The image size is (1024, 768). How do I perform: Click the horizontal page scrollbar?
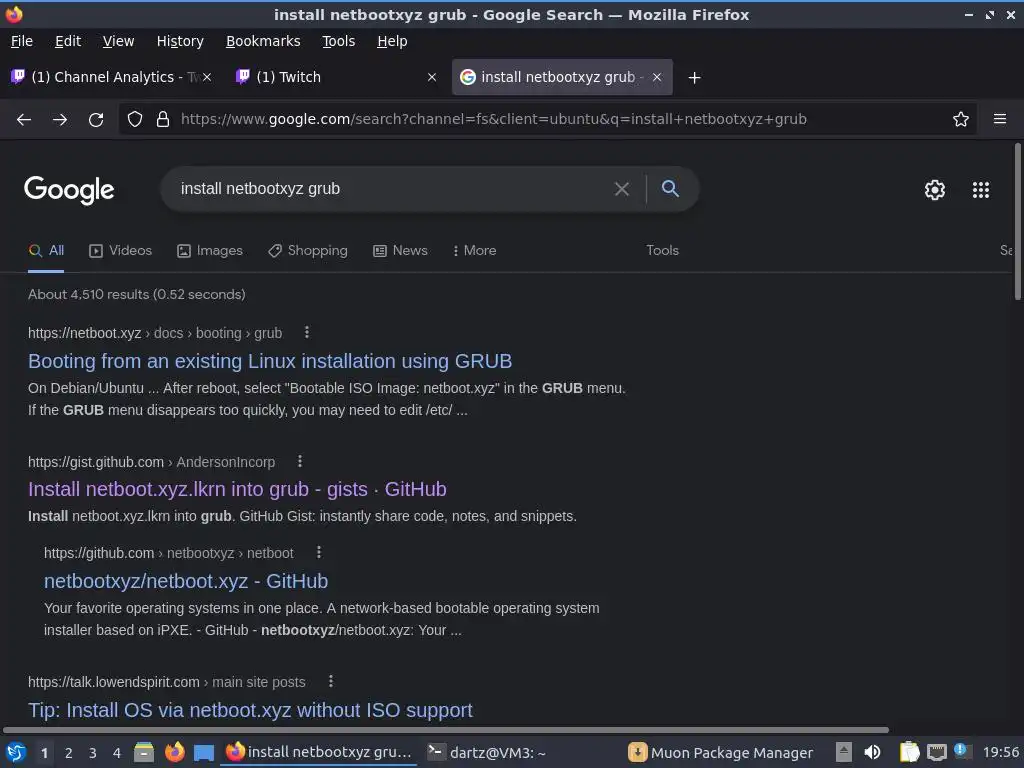tap(446, 729)
